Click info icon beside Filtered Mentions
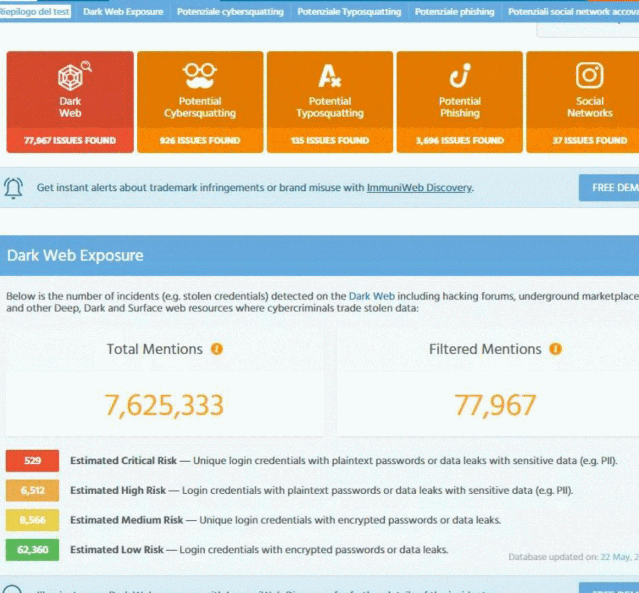639x593 pixels. (555, 349)
